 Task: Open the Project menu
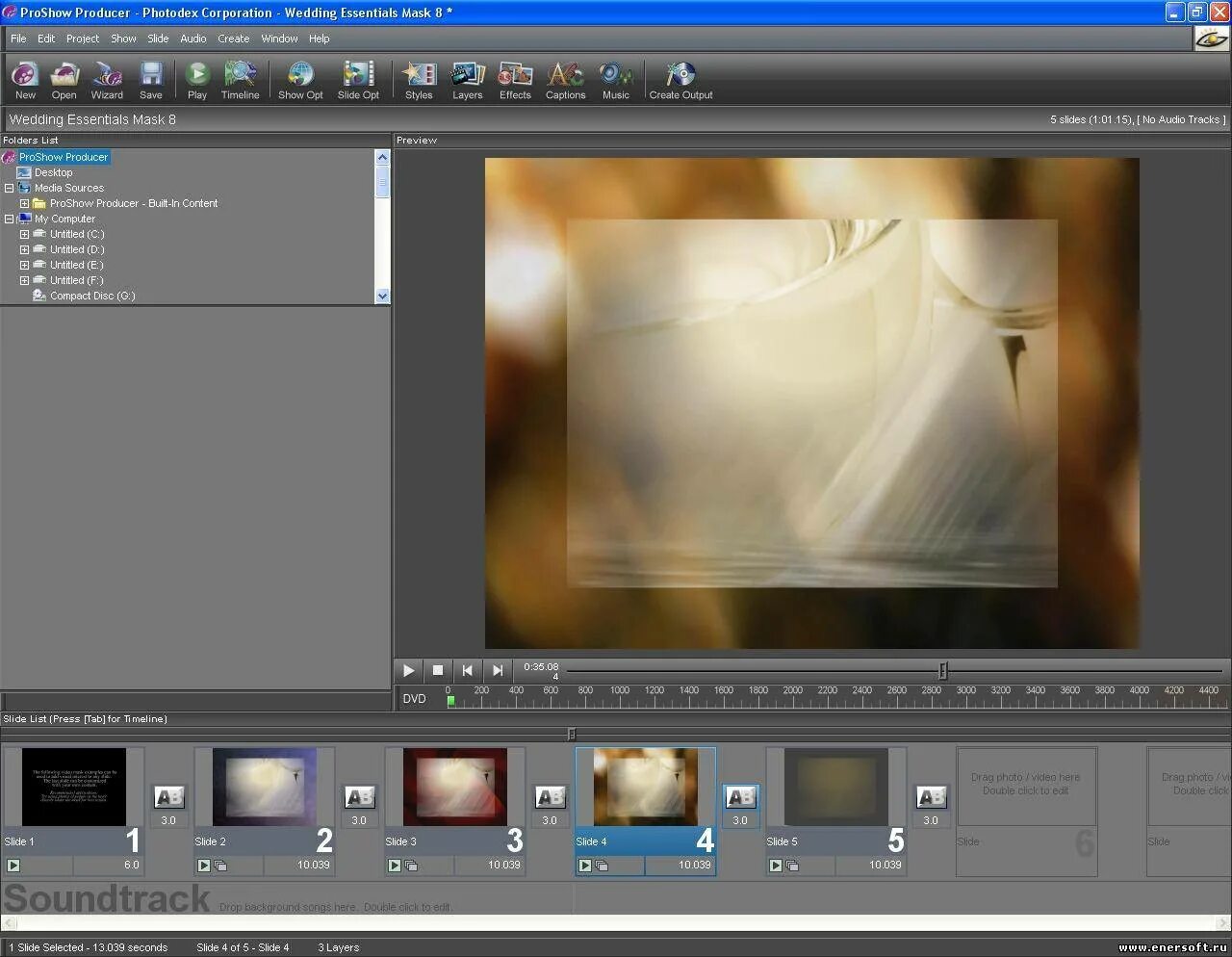tap(83, 39)
